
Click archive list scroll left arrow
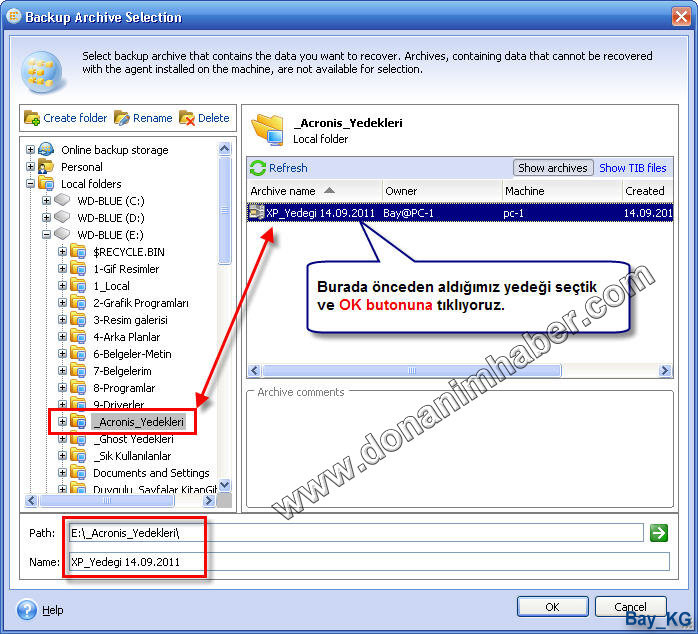pyautogui.click(x=254, y=370)
